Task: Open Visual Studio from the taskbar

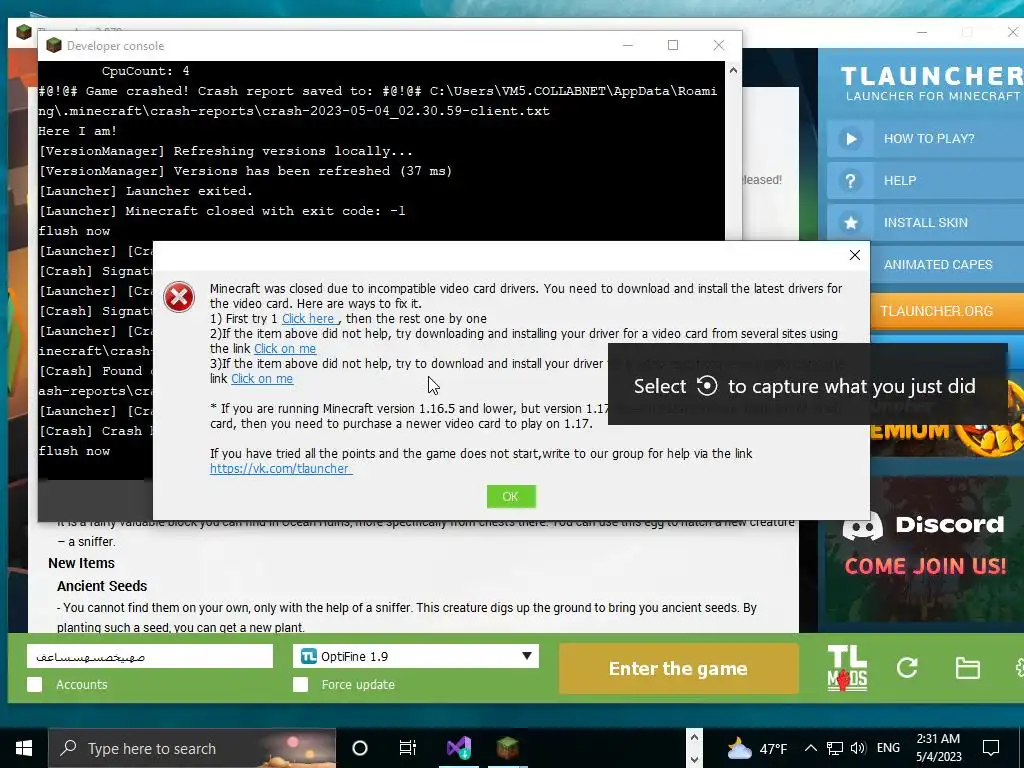Action: tap(459, 748)
